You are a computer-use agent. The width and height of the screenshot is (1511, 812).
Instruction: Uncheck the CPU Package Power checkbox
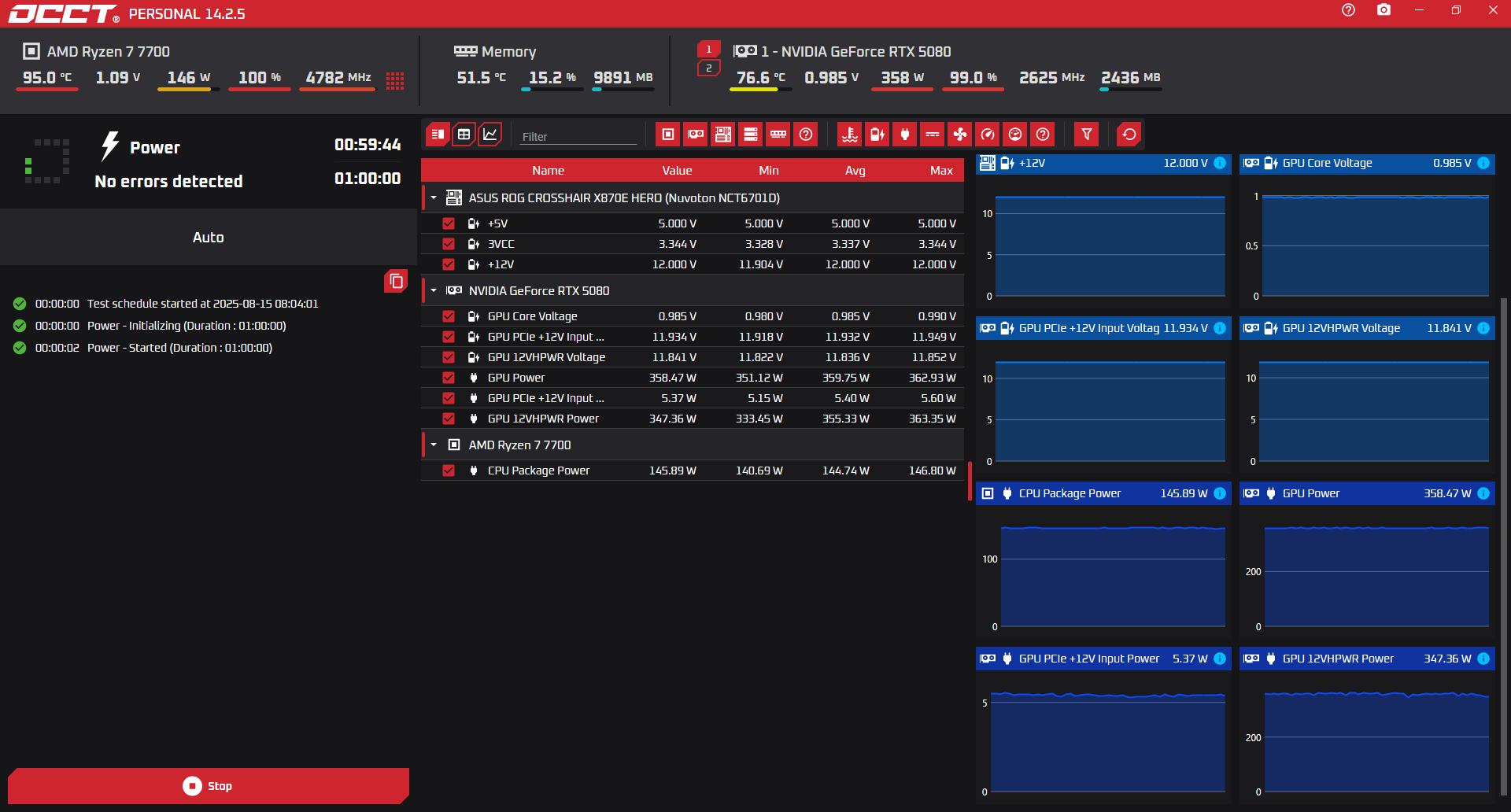(x=449, y=471)
